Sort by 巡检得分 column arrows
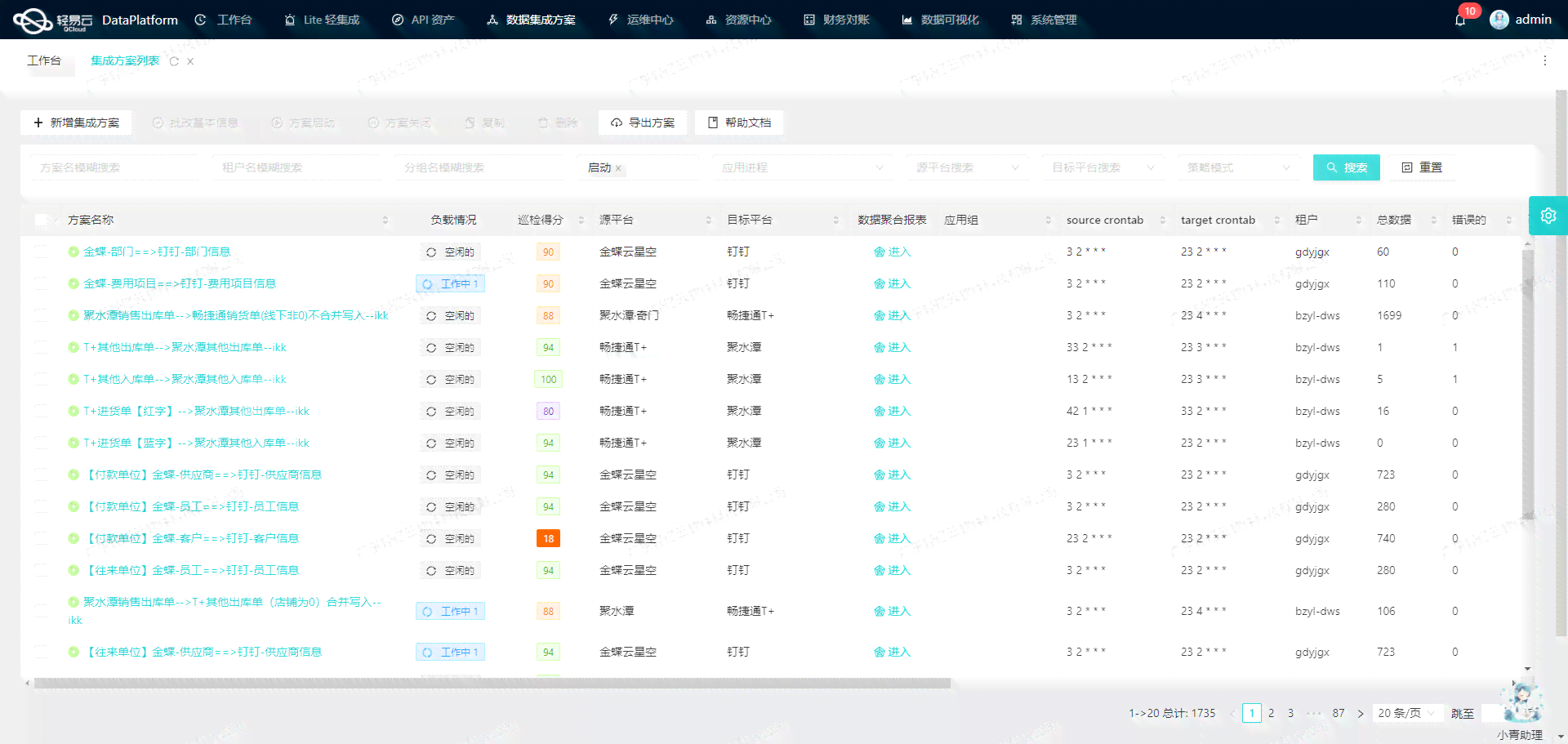 [x=581, y=220]
